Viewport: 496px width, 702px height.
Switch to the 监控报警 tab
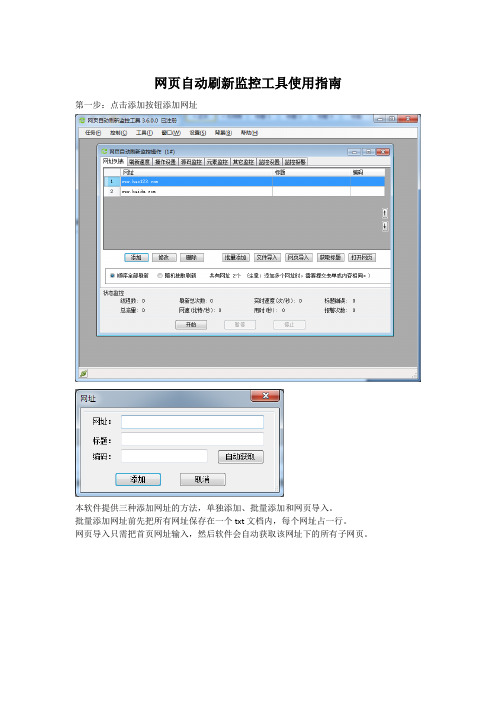pos(295,162)
